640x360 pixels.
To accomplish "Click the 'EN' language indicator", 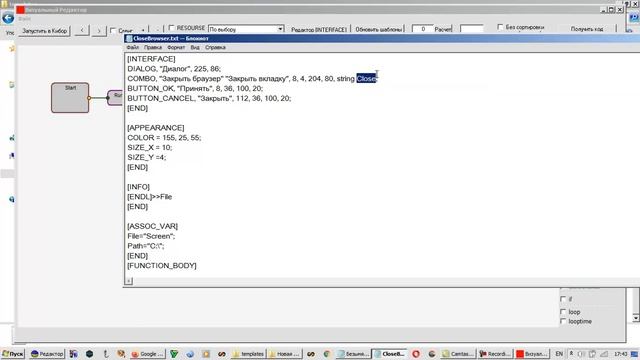I will 559,354.
